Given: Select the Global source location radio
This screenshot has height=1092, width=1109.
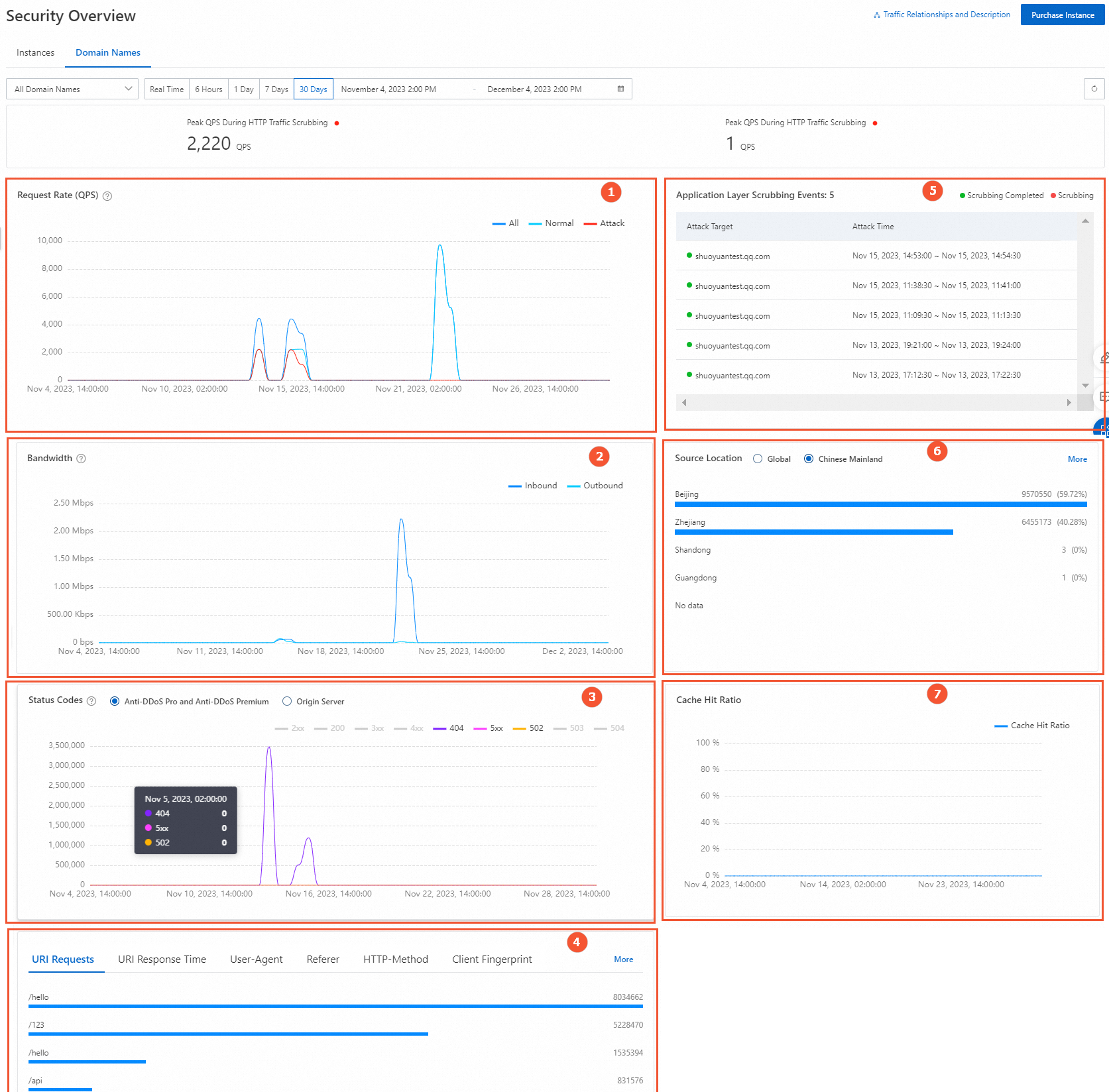Looking at the screenshot, I should tap(758, 459).
